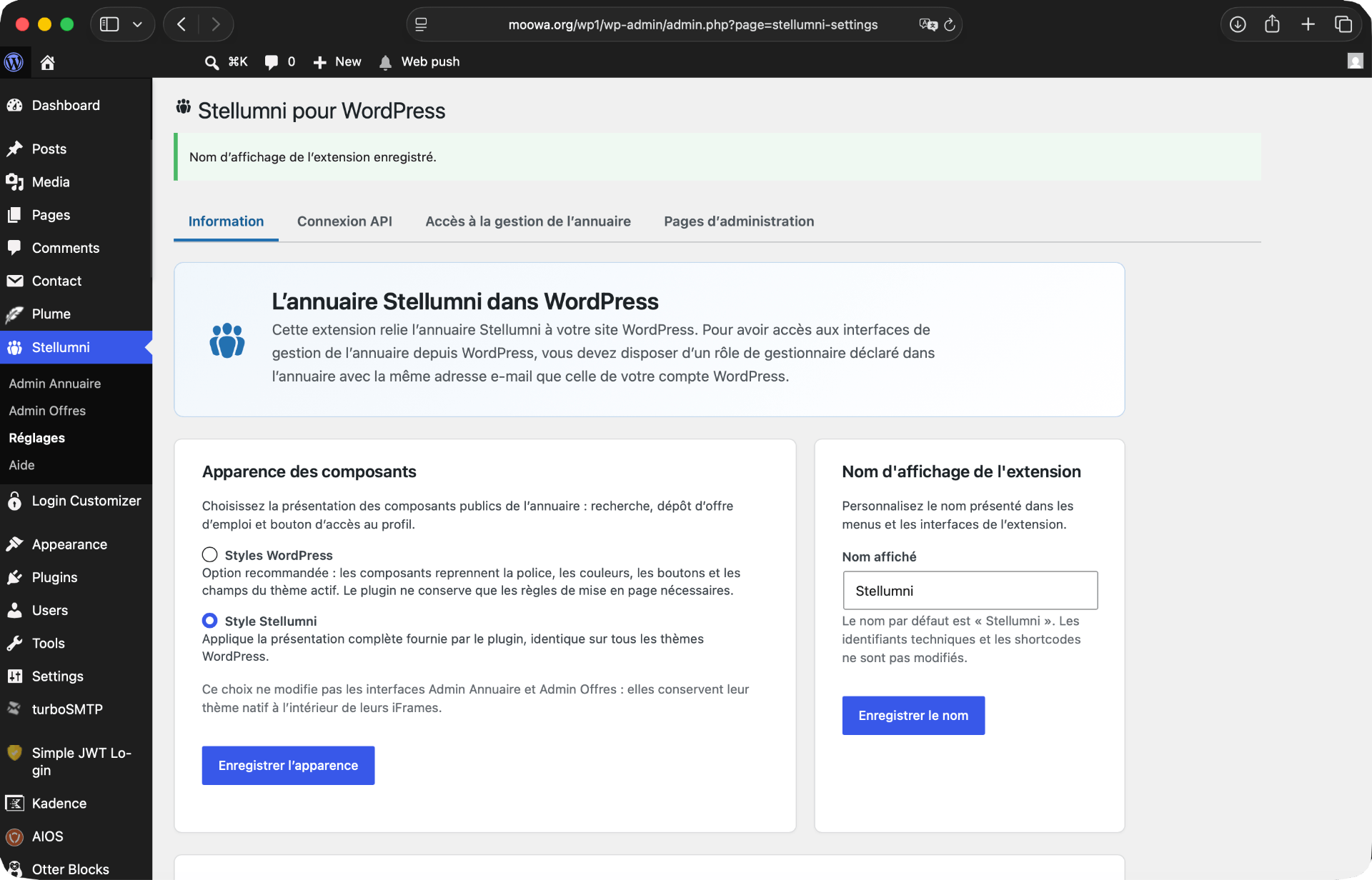Switch to Information tab
Screen dimensions: 1372x880
226,221
